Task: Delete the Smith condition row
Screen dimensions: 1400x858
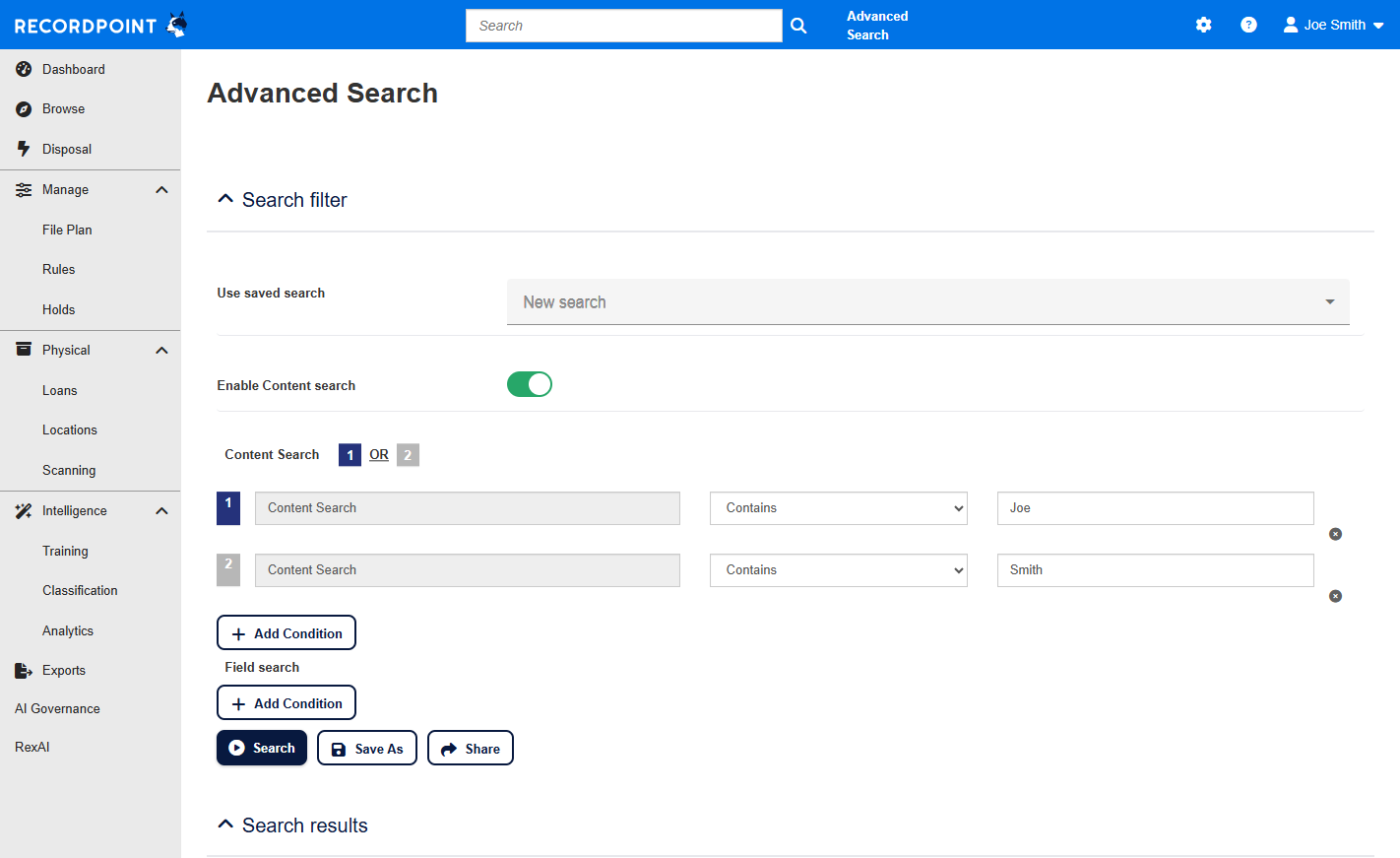Action: [x=1335, y=596]
